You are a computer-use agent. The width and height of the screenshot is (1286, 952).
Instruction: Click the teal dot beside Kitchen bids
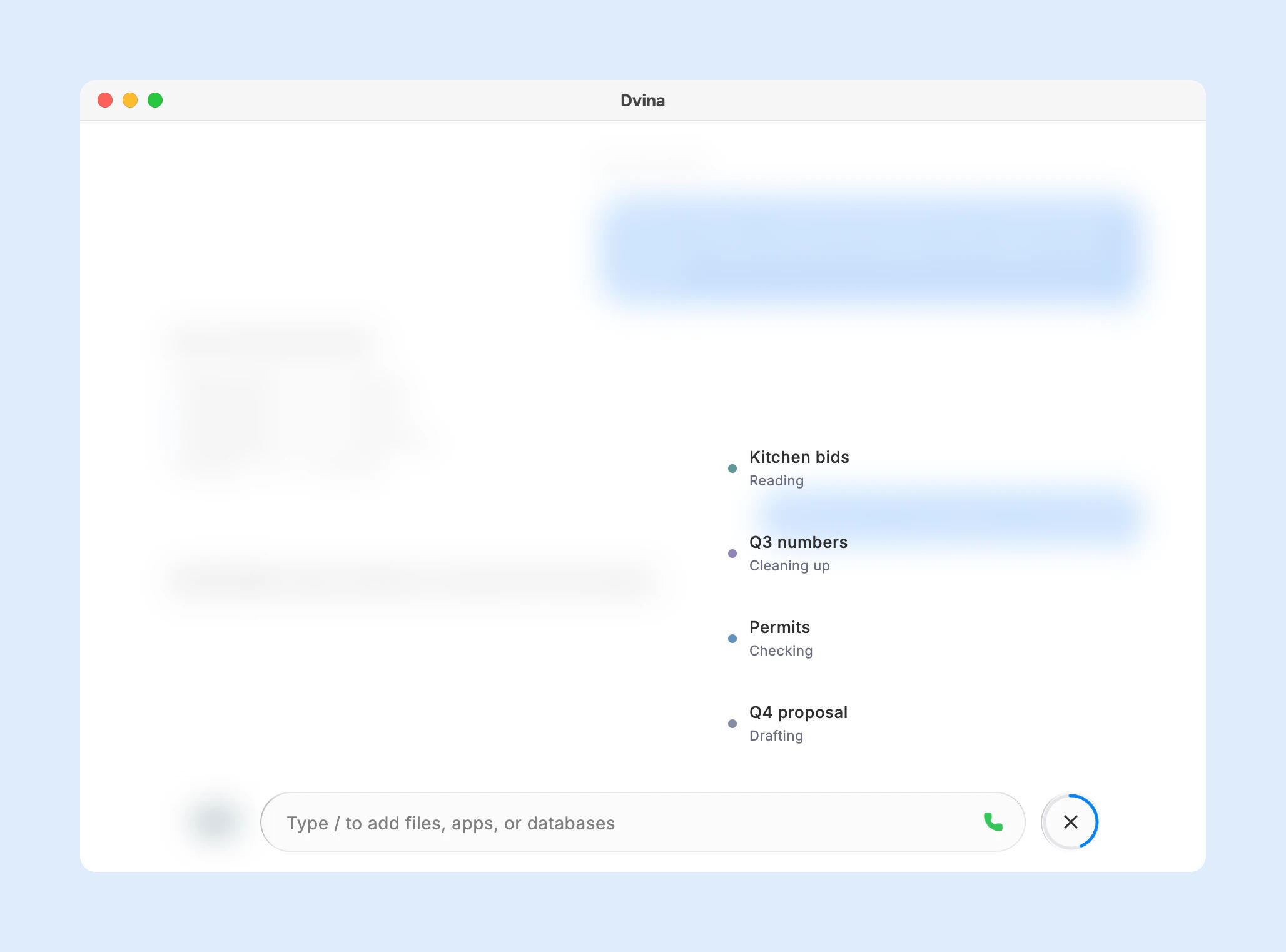coord(732,468)
